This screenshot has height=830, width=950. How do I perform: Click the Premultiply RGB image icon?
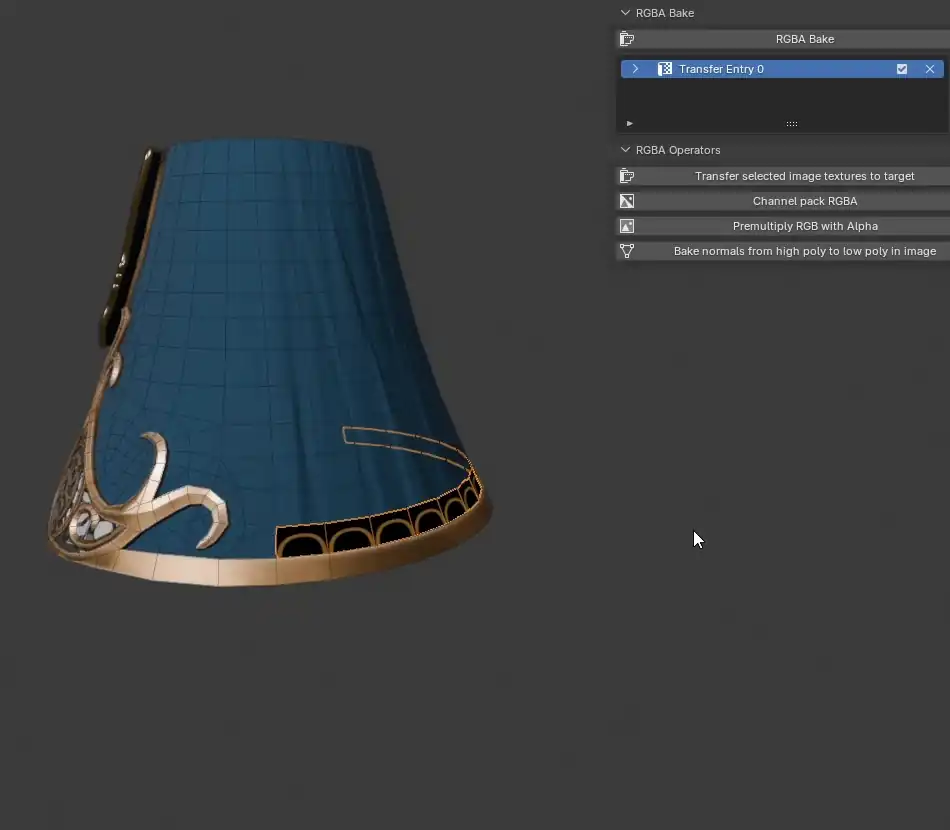627,226
